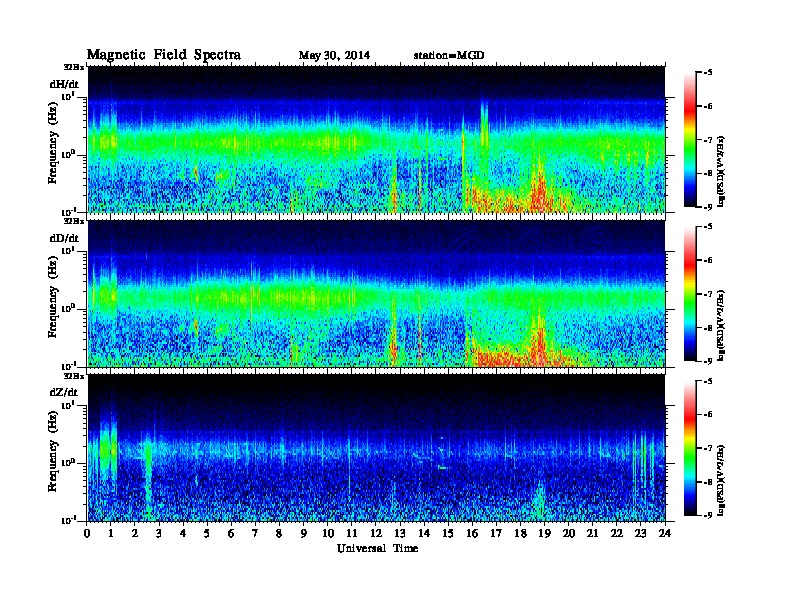Click the log(PSD) label beside dH/dt color scale
This screenshot has width=792, height=612.
tap(722, 171)
